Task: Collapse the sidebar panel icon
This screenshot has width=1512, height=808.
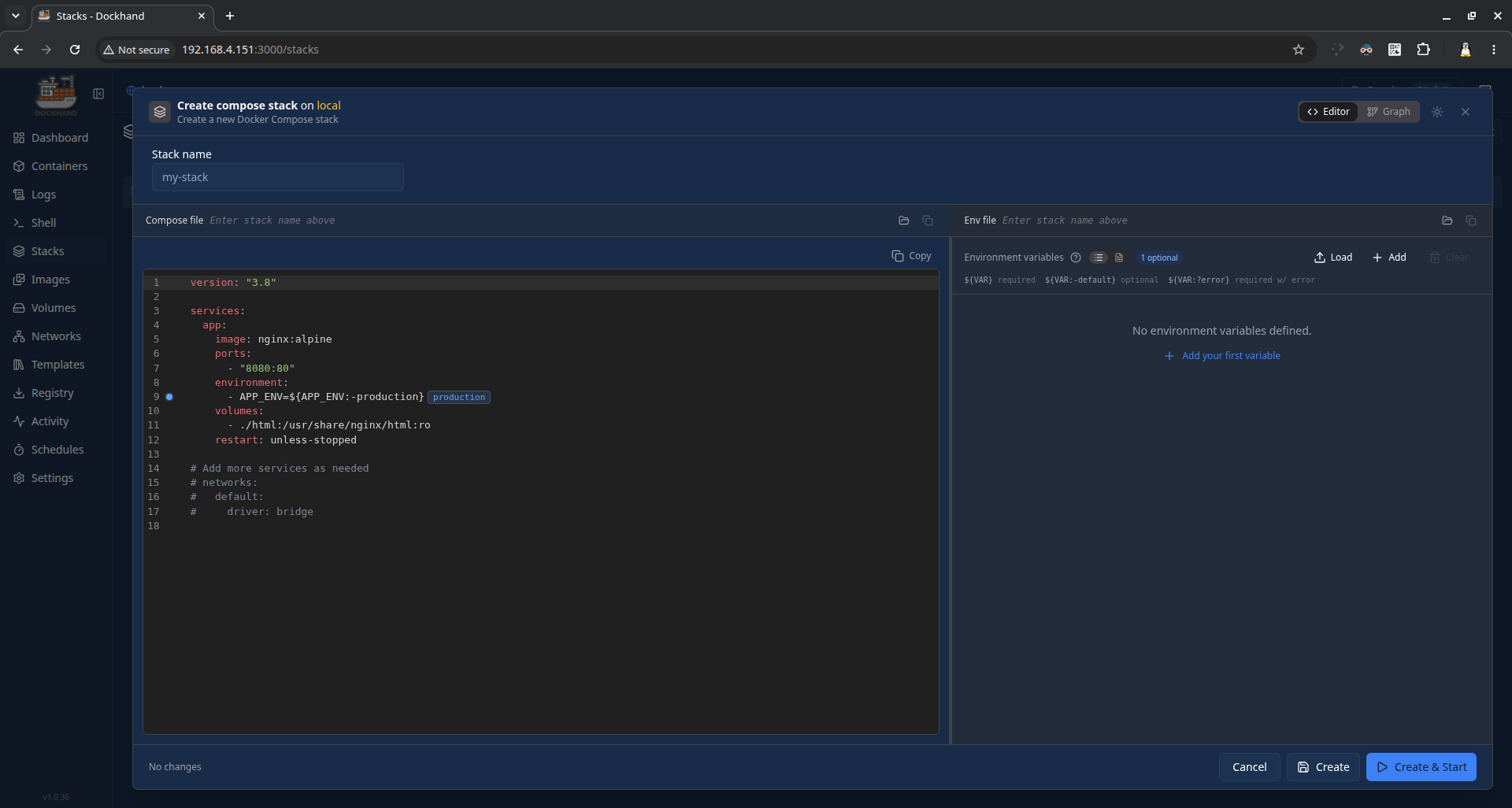Action: (98, 94)
